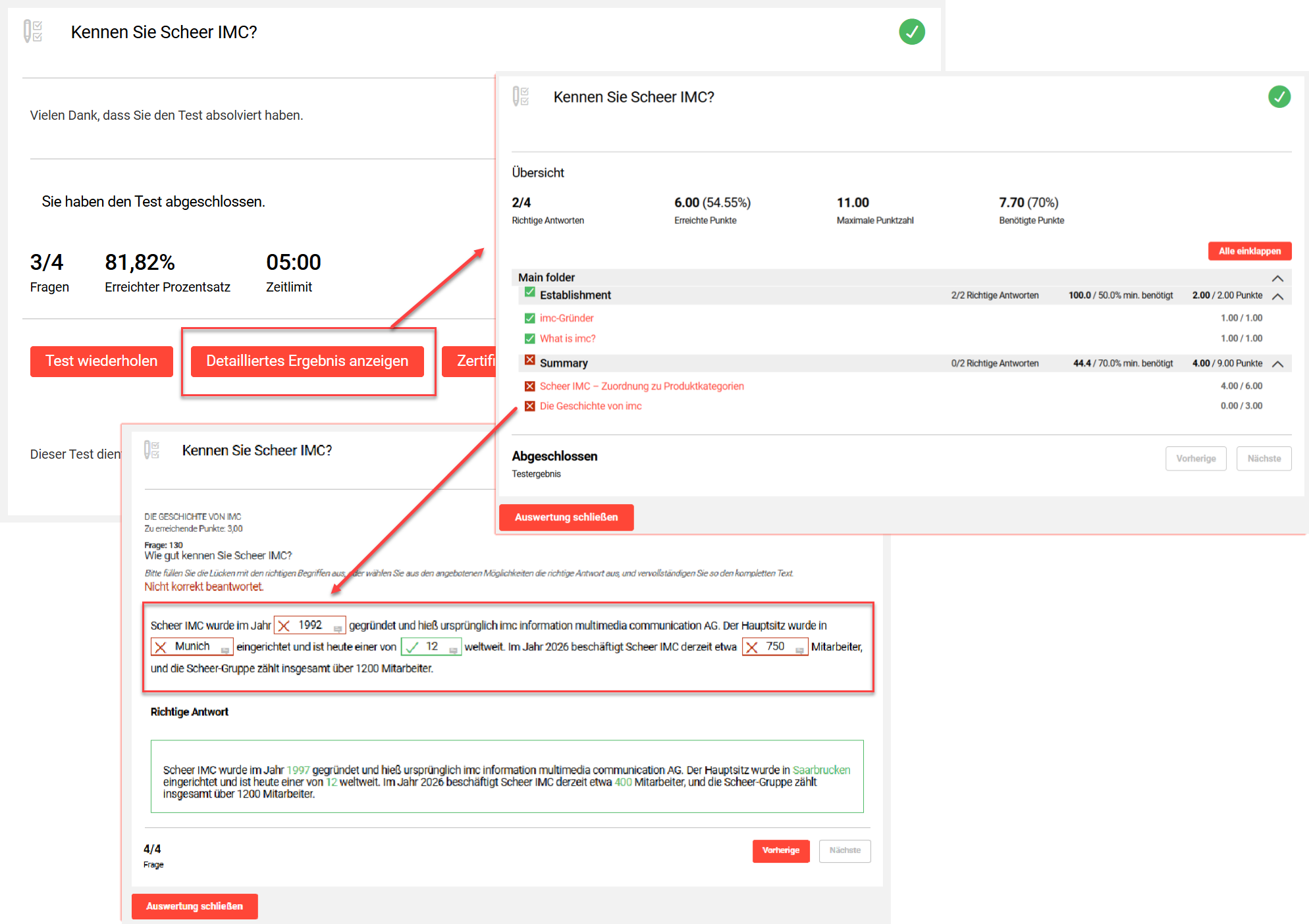Click red X box beside Die Geschichte von imc
Screen dimensions: 1309x924
pyautogui.click(x=529, y=406)
